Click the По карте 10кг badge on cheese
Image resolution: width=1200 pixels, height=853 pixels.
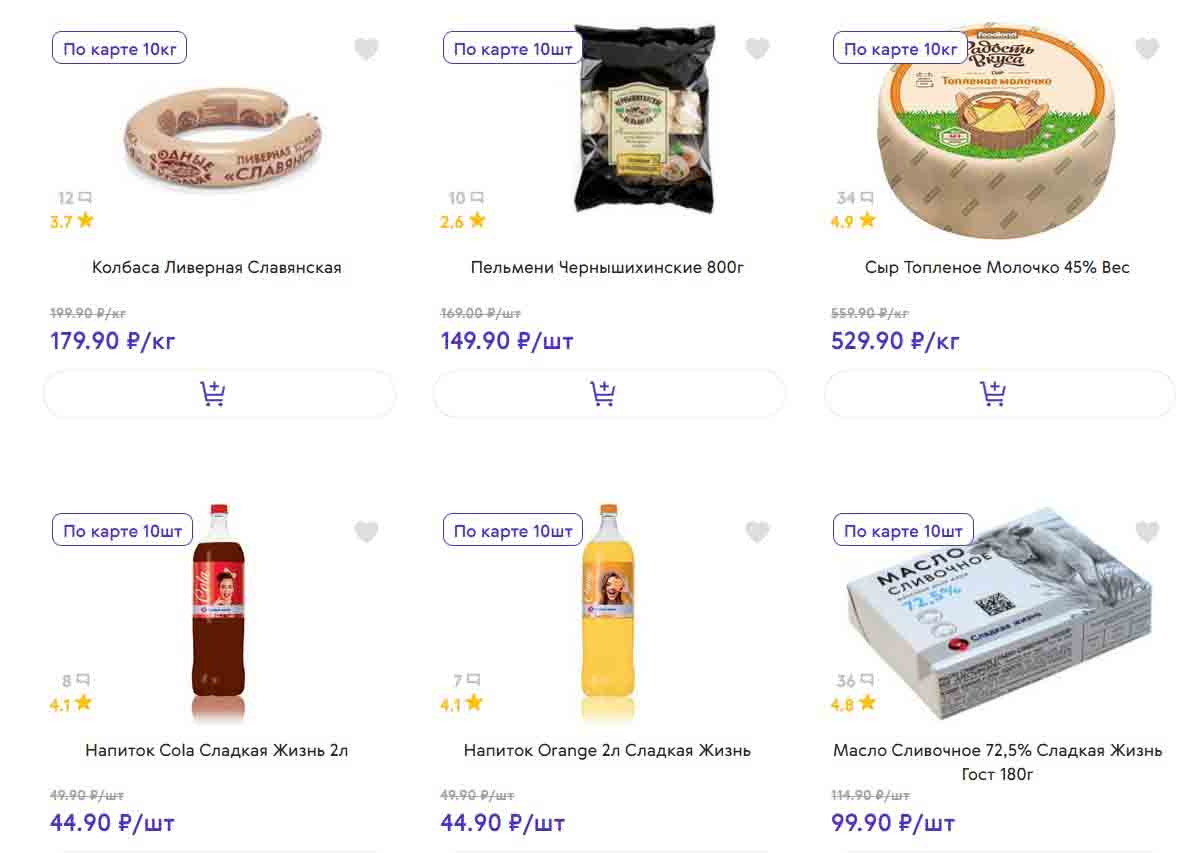pos(900,49)
